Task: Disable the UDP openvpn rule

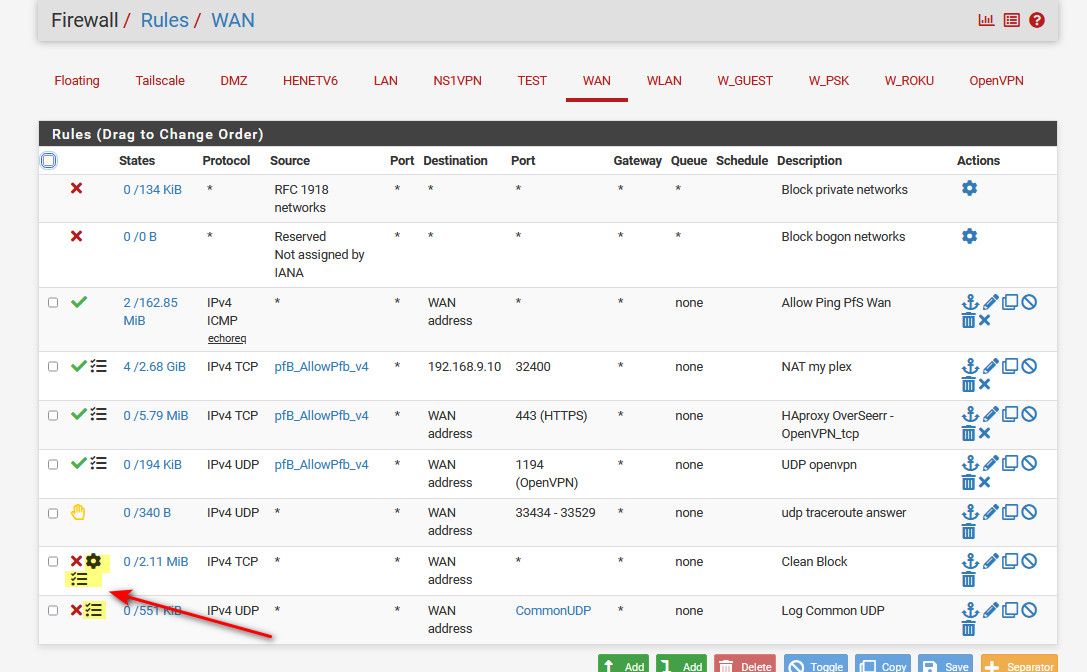Action: (x=1029, y=463)
